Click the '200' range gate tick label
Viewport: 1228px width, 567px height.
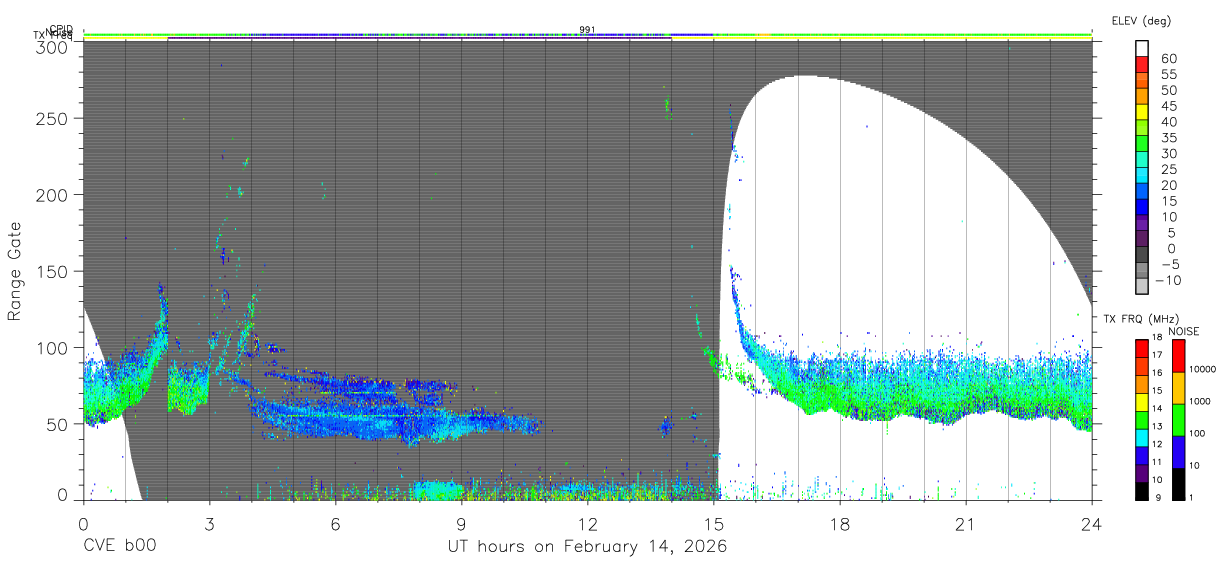(x=54, y=194)
